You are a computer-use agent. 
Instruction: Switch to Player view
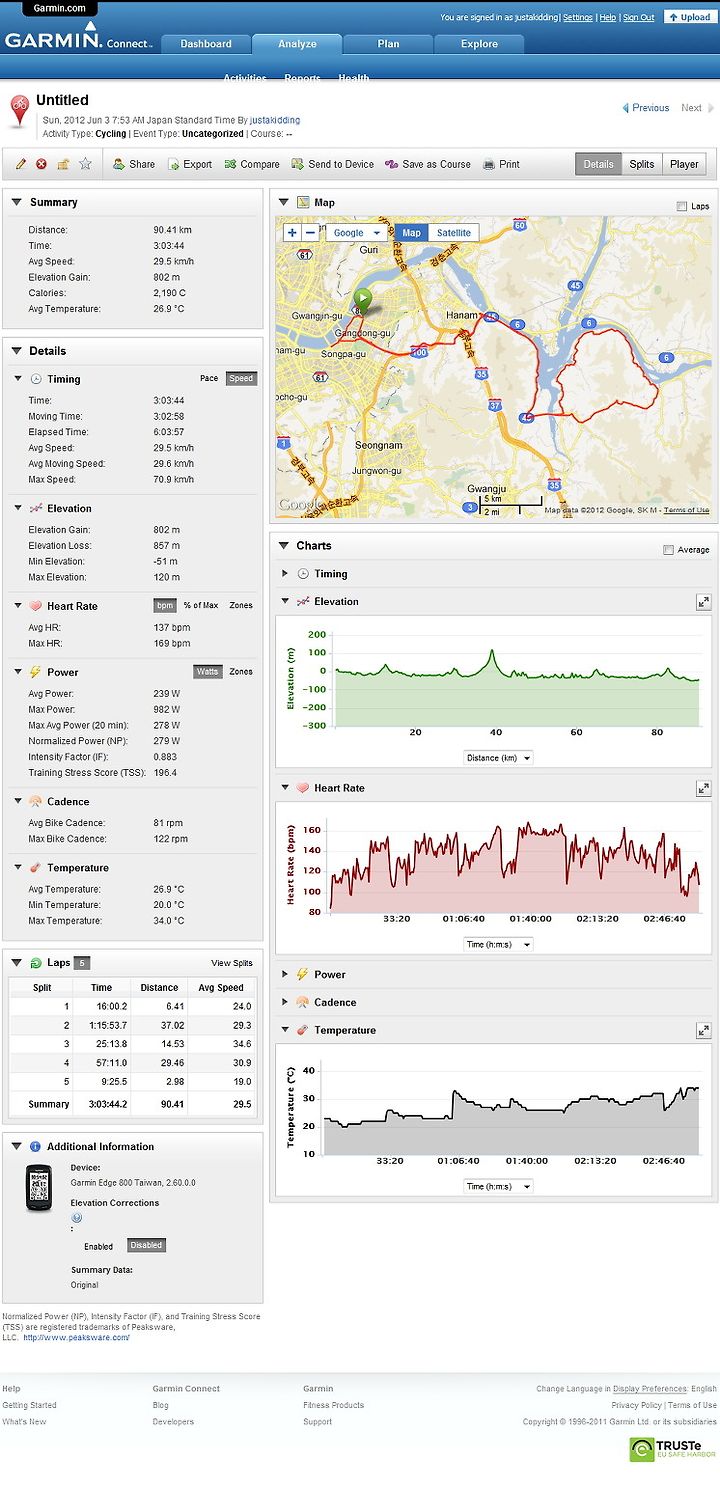685,165
